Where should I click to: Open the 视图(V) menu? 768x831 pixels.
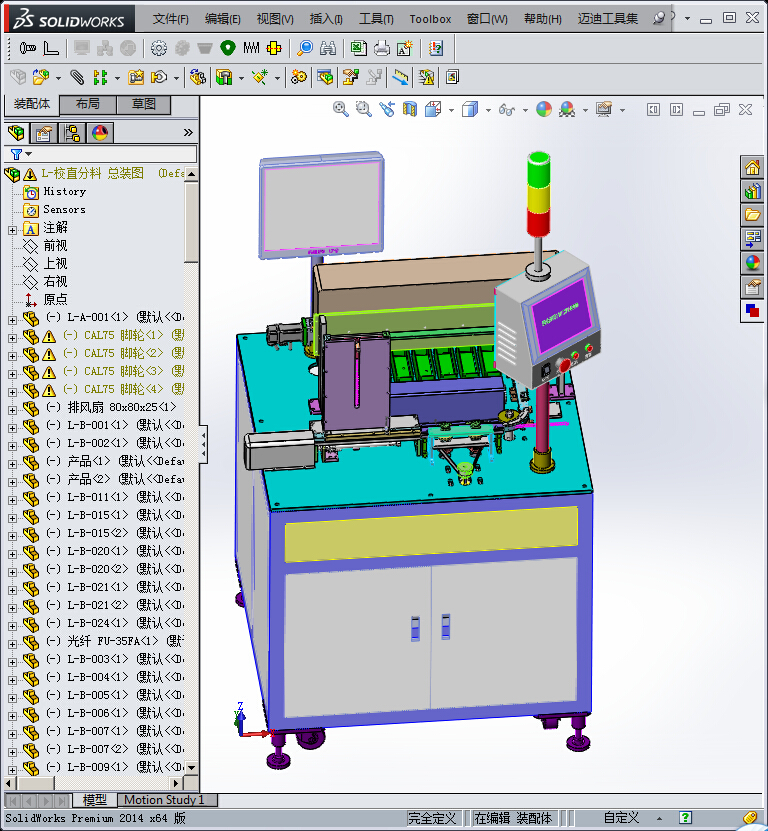[275, 19]
